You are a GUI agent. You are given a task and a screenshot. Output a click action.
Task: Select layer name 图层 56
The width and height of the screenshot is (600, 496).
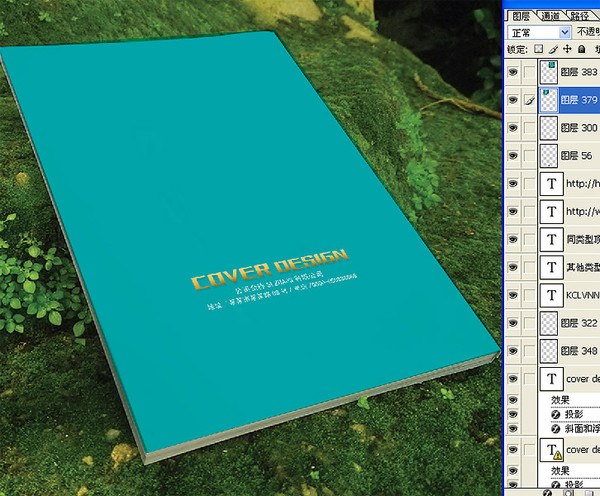pyautogui.click(x=576, y=156)
